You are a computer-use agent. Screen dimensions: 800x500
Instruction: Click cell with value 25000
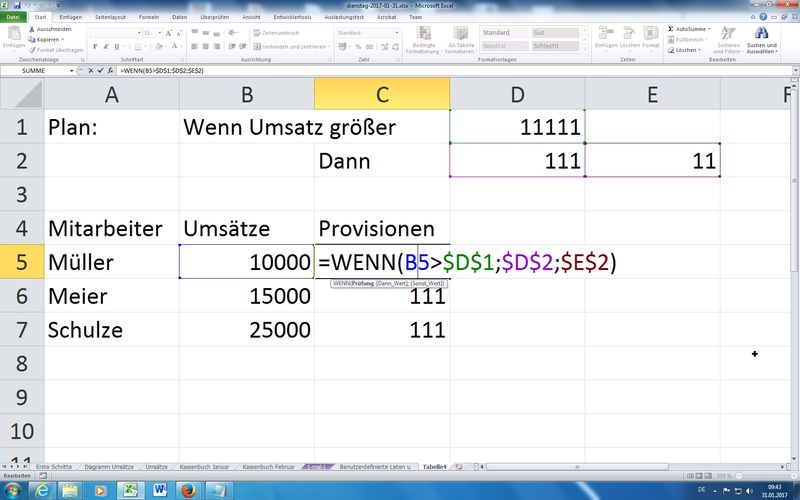pyautogui.click(x=247, y=330)
